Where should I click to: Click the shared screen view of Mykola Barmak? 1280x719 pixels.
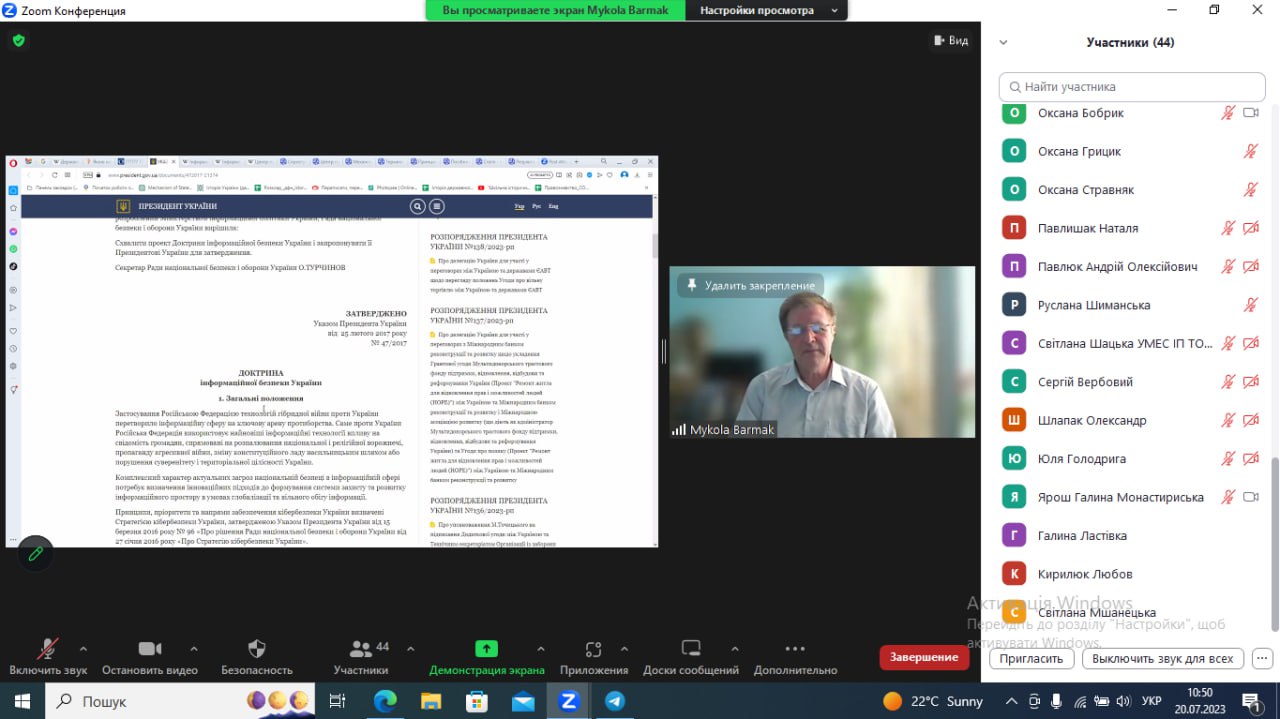tap(331, 351)
